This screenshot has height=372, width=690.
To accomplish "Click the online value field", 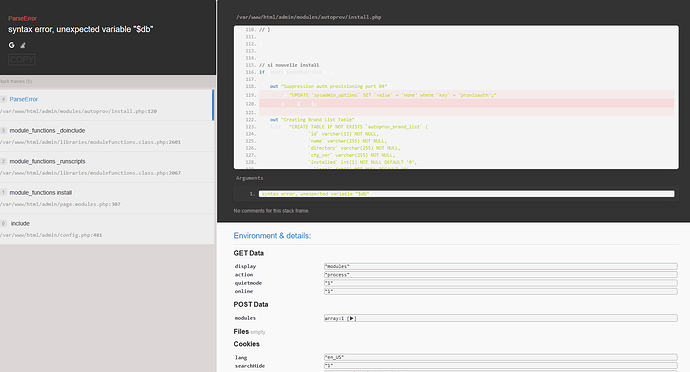I will (x=501, y=291).
